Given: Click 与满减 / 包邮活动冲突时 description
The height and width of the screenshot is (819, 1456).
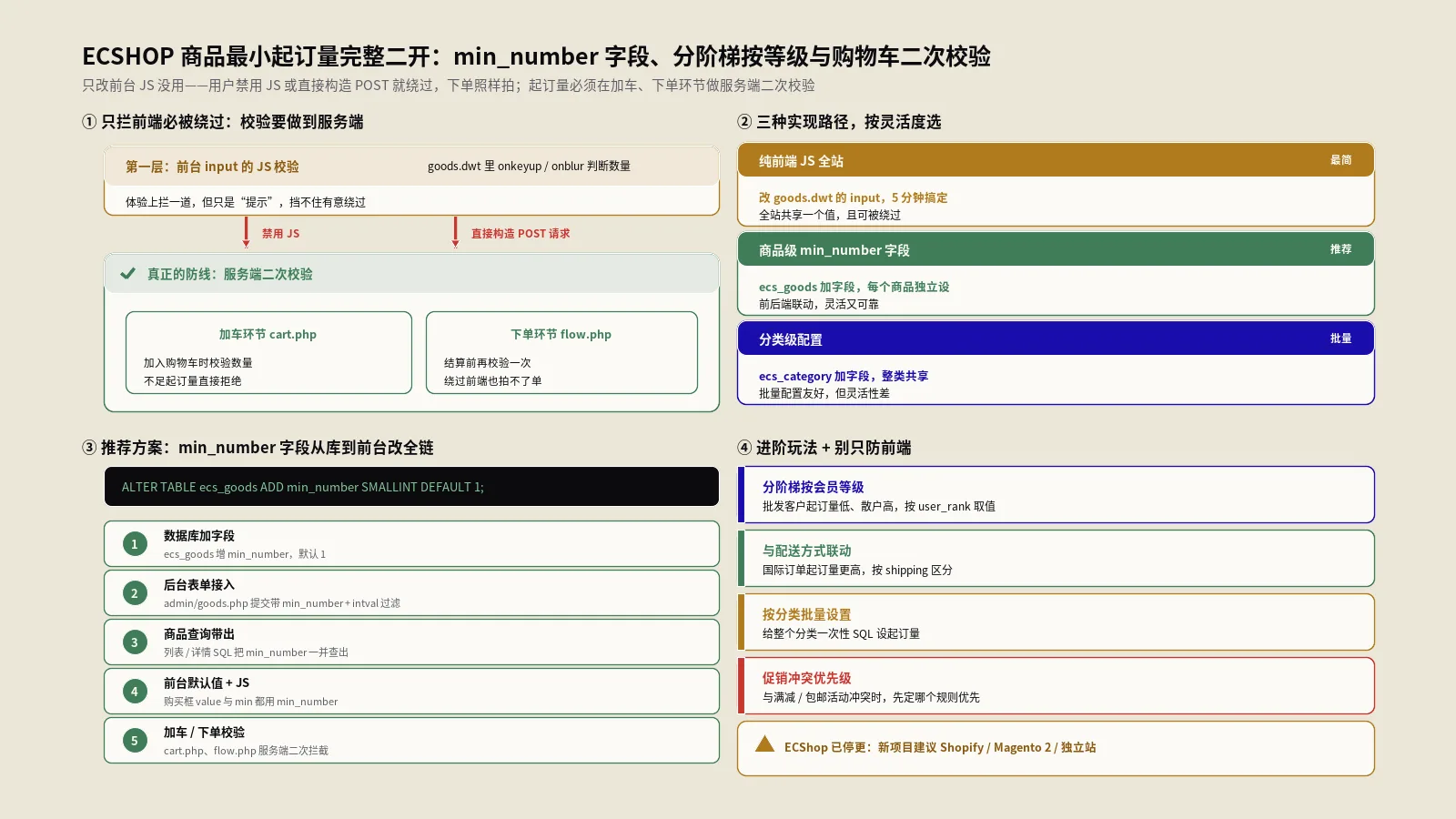Looking at the screenshot, I should (871, 698).
